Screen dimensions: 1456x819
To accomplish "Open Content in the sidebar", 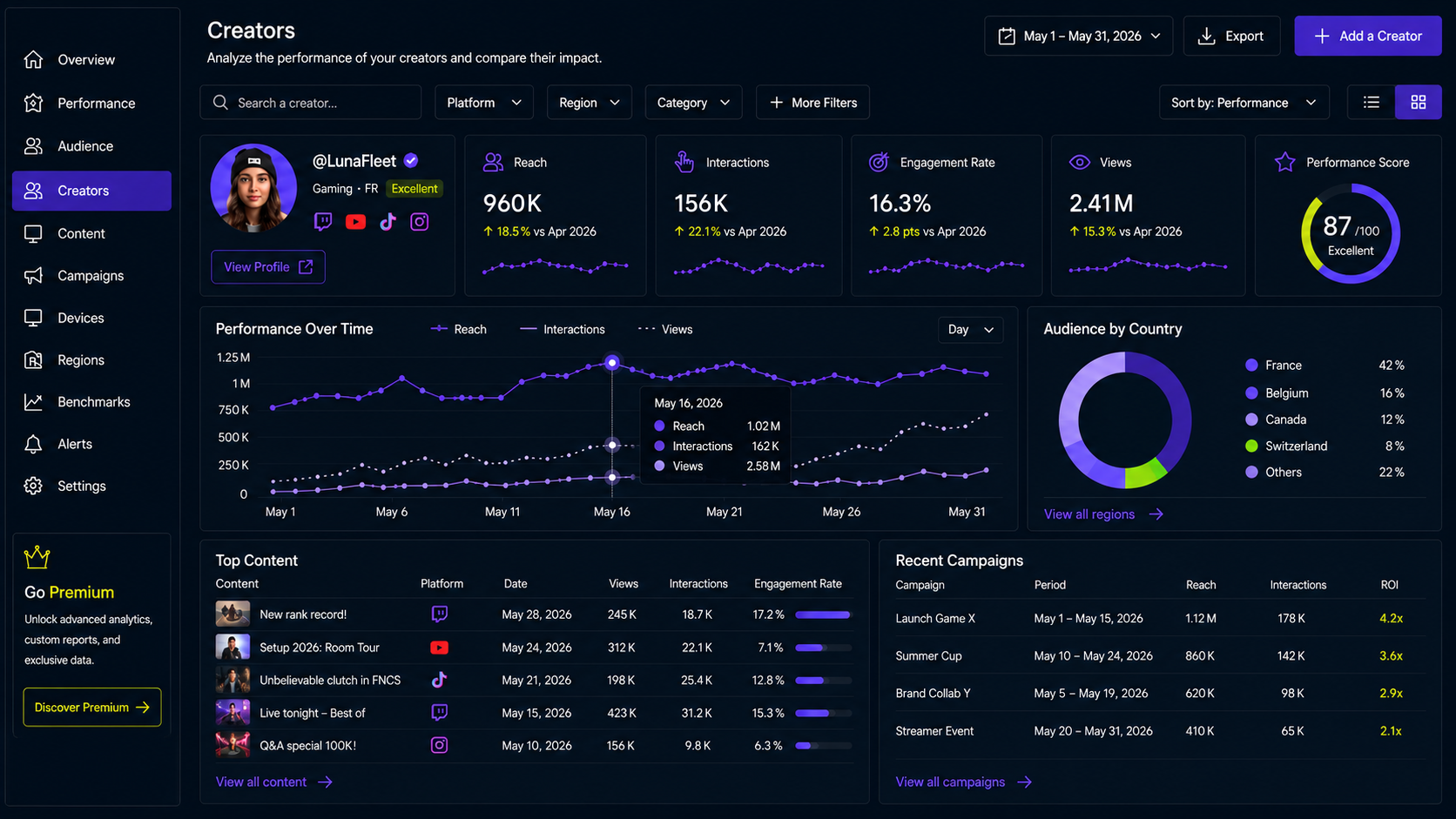I will [x=91, y=233].
